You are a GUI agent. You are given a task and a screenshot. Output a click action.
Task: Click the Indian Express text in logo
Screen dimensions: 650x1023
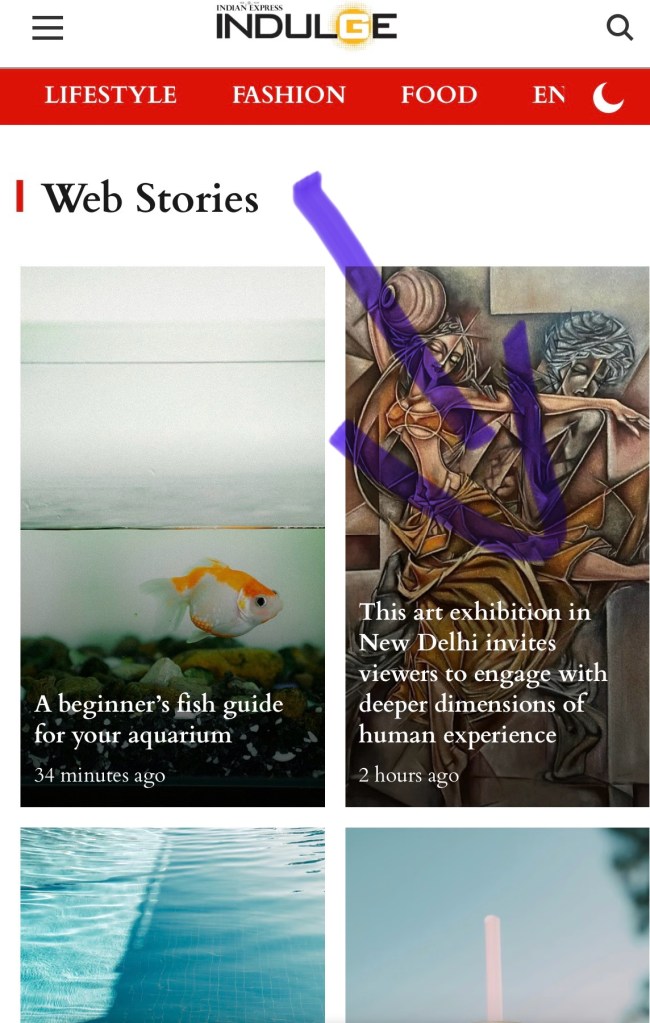[x=249, y=7]
